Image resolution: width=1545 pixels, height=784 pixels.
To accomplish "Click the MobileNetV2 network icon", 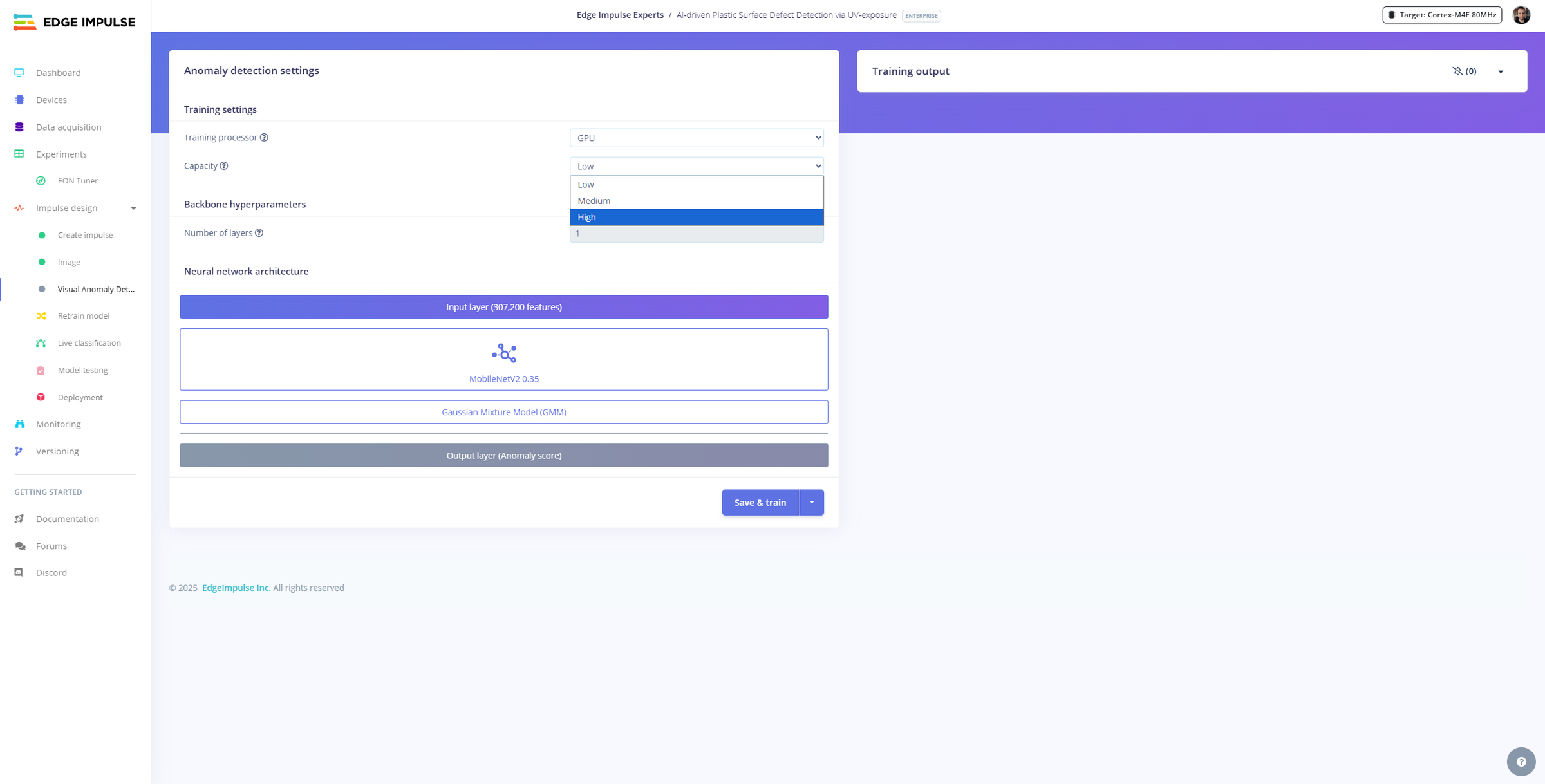I will 504,353.
